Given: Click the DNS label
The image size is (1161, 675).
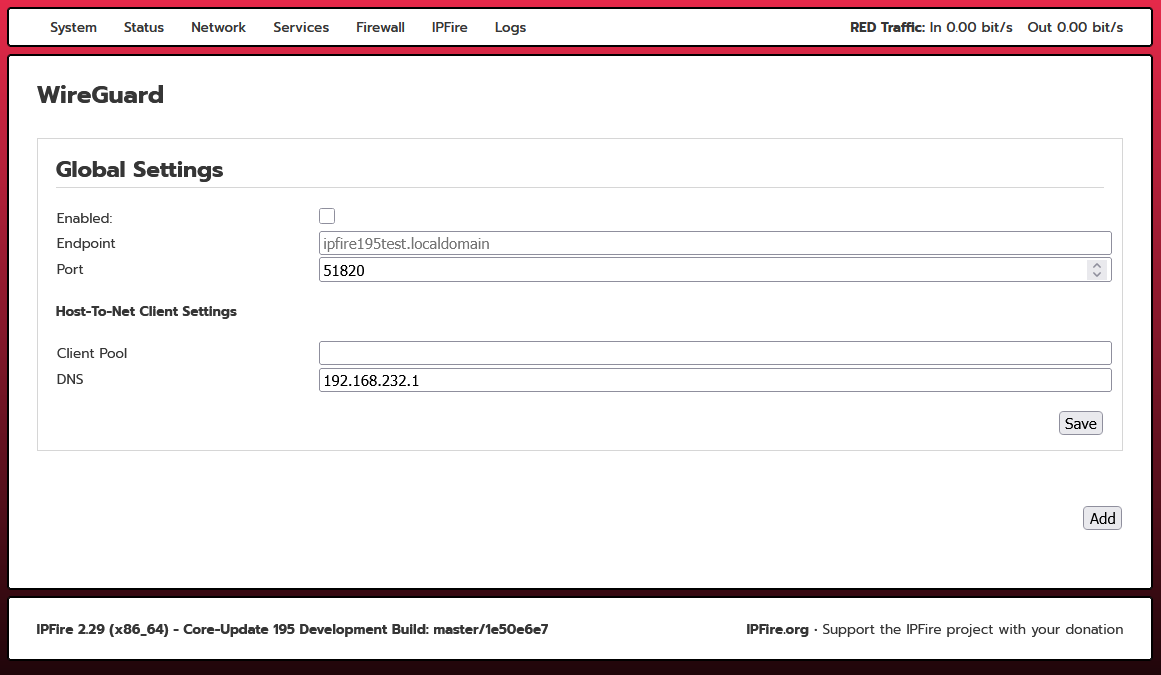Looking at the screenshot, I should click(x=70, y=379).
